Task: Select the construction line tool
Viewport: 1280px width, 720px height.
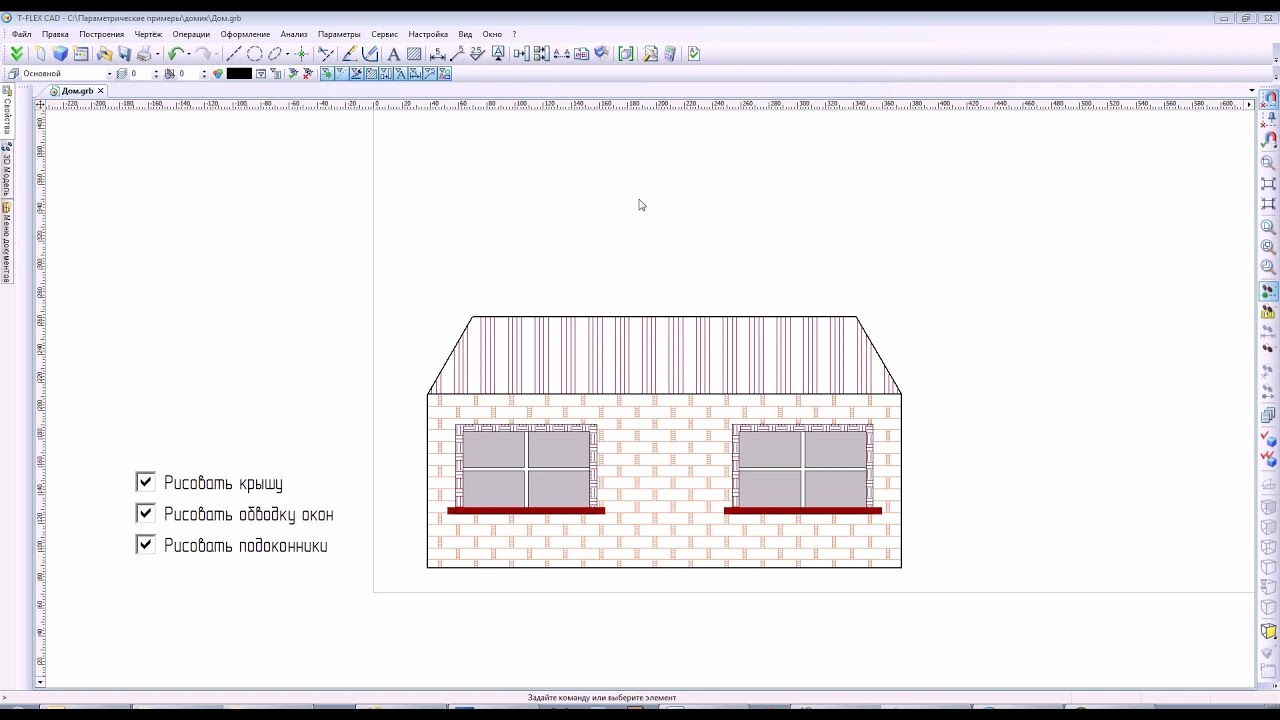Action: click(234, 54)
